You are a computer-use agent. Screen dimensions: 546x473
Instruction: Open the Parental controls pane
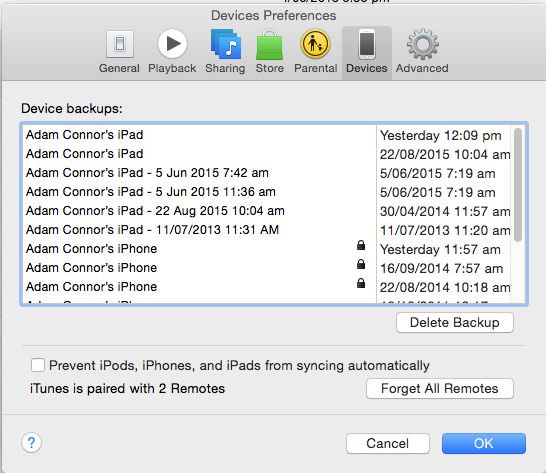[x=315, y=52]
